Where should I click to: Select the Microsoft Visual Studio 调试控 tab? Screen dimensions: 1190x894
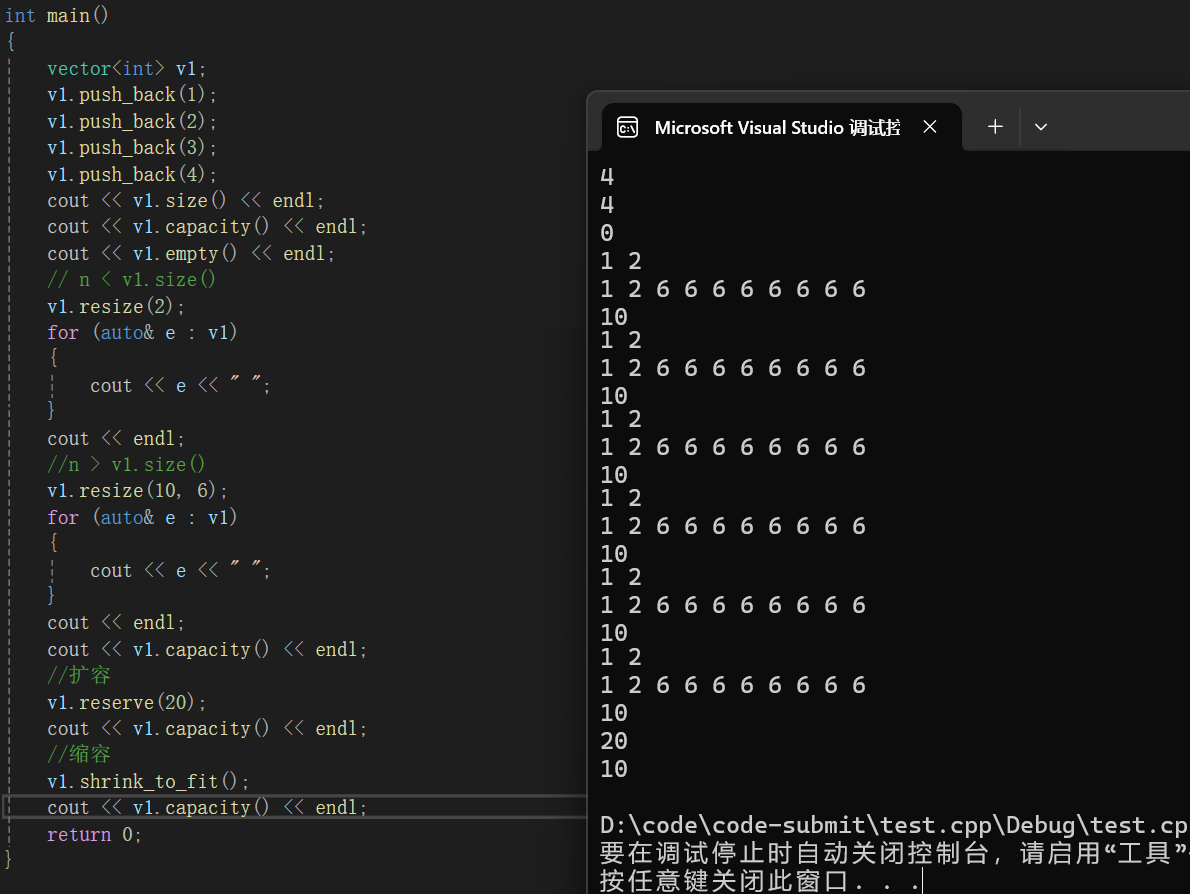pos(782,127)
